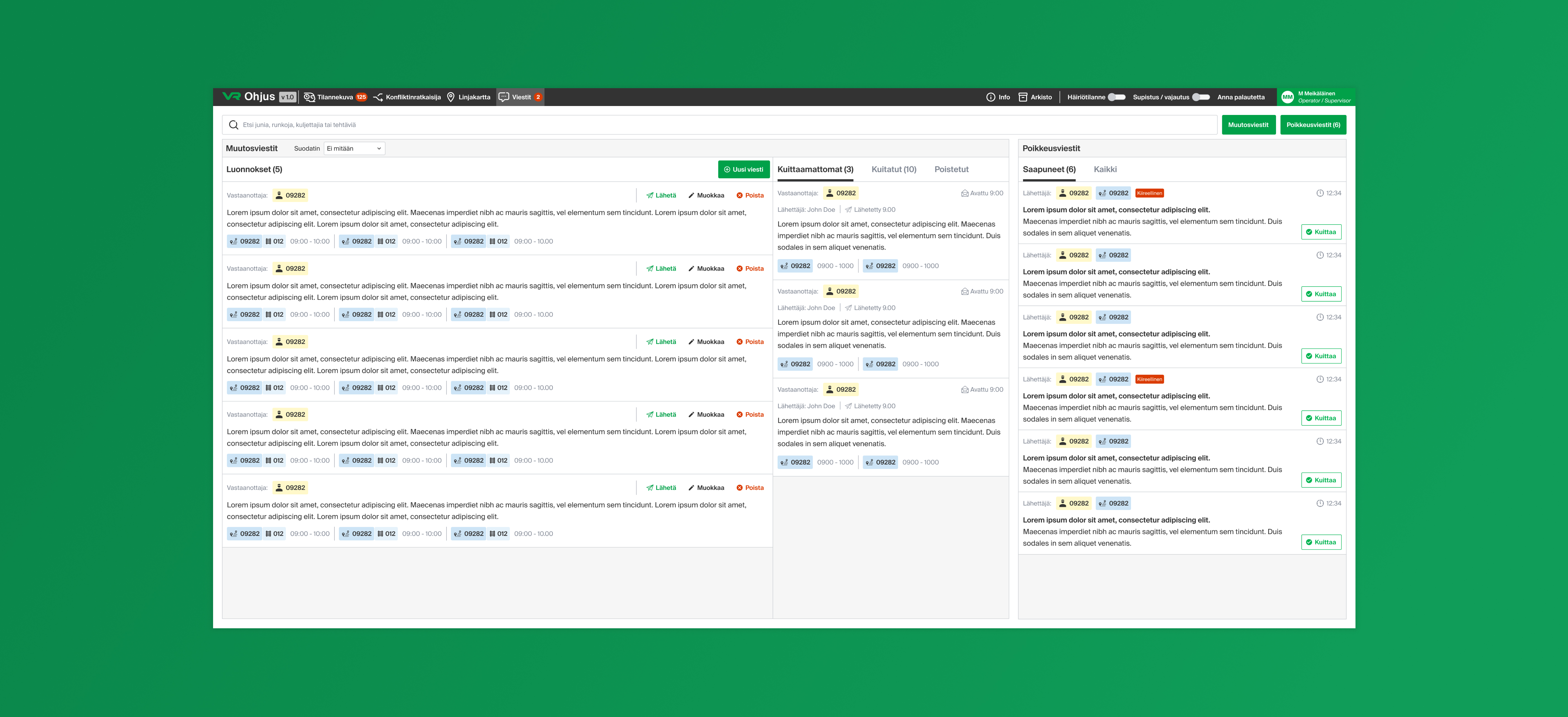Open M Meikäläinen user avatar menu
1568x717 pixels.
(x=1287, y=97)
